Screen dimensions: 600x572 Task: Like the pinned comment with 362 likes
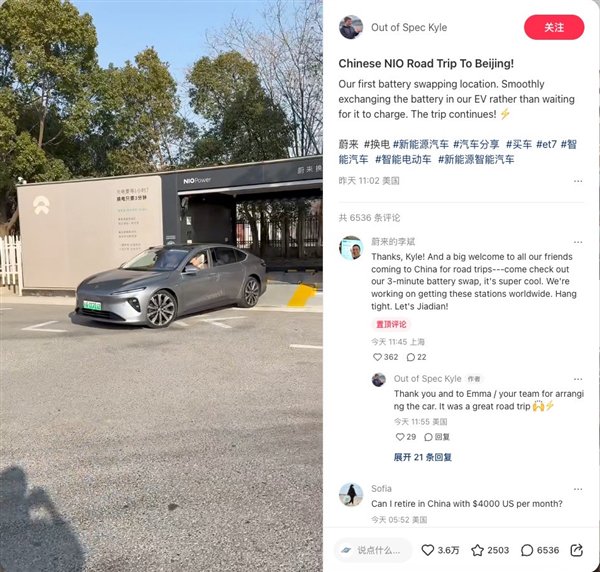point(377,357)
